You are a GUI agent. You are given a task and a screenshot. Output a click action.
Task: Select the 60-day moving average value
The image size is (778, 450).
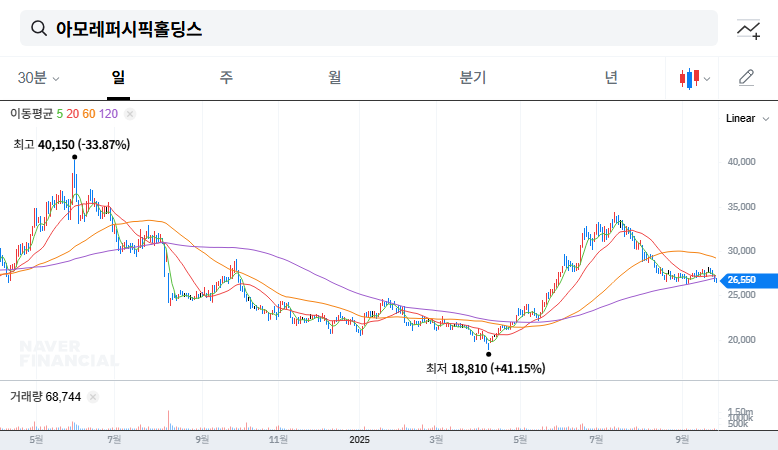[89, 114]
